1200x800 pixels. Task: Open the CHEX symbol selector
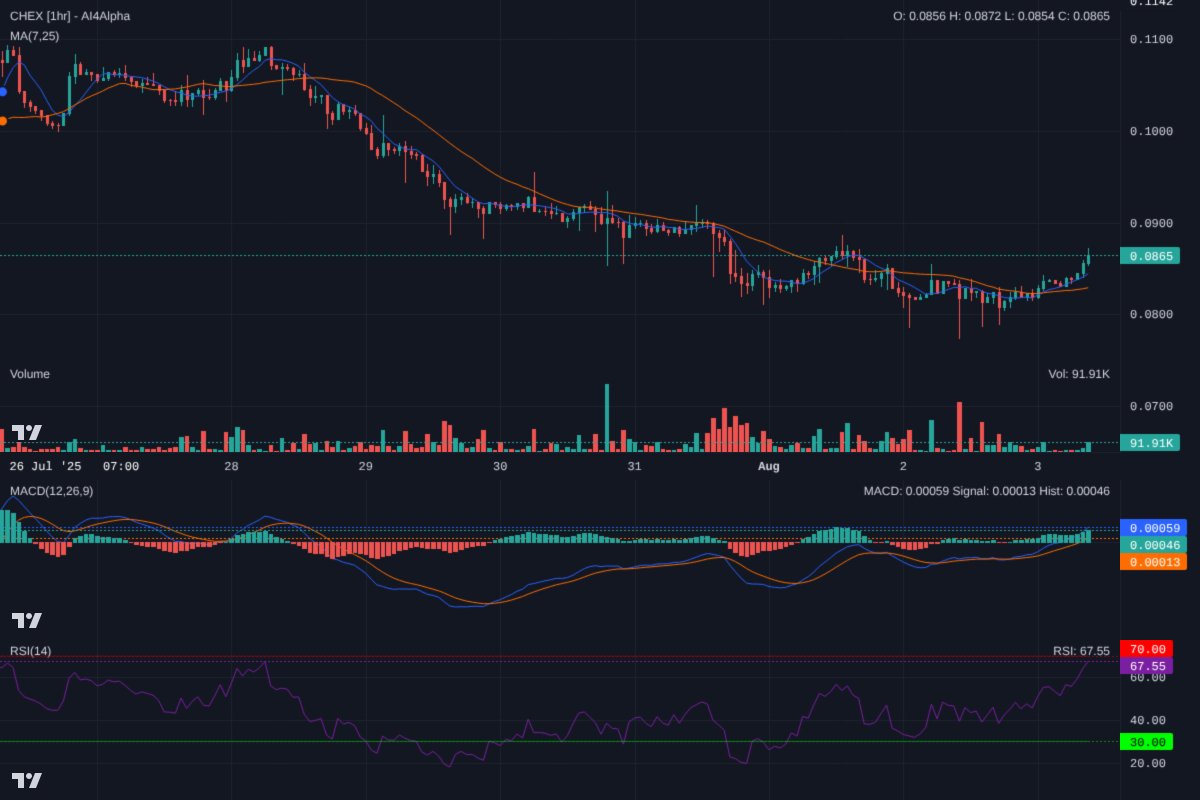click(x=23, y=16)
